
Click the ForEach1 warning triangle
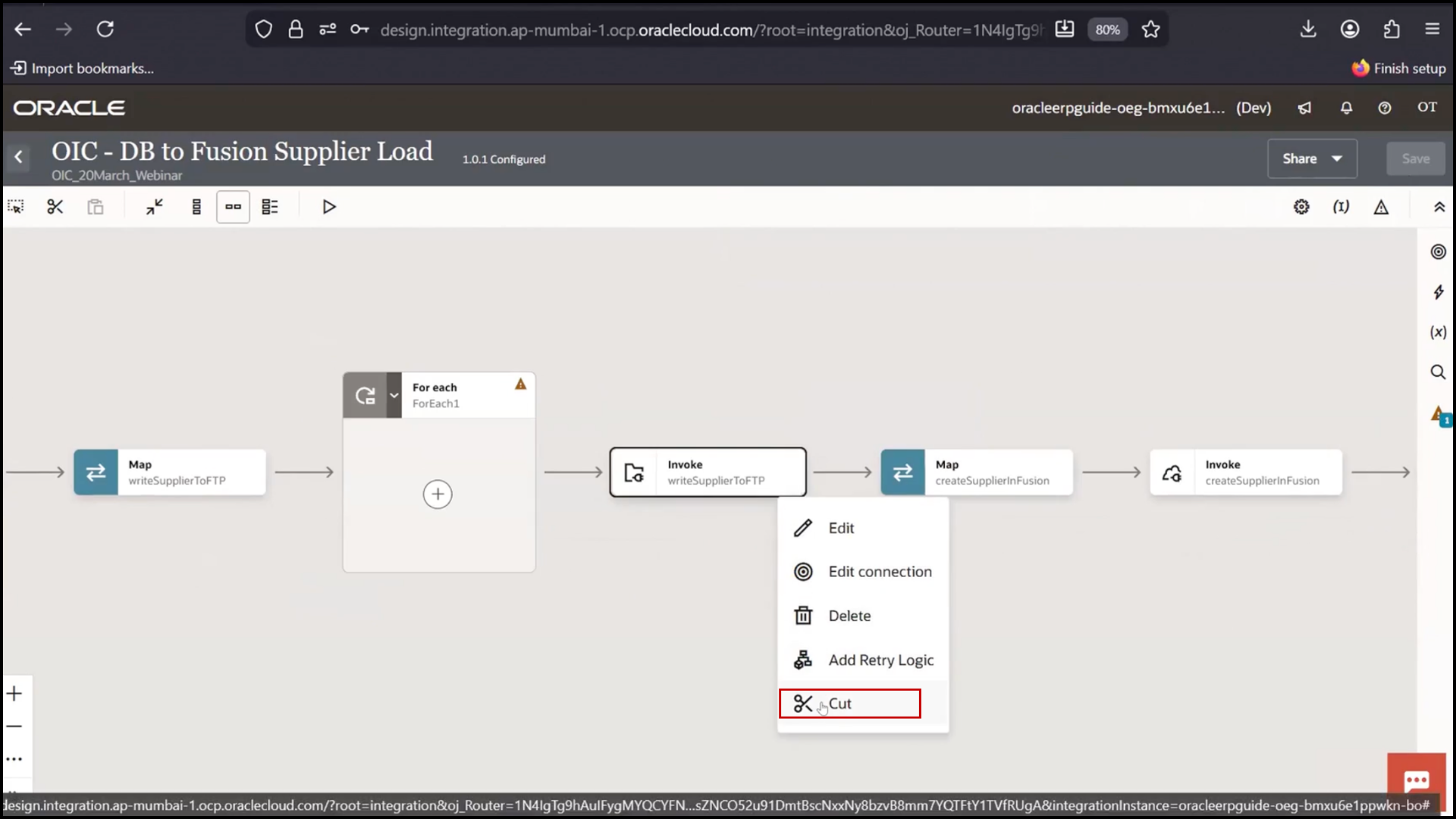pyautogui.click(x=521, y=384)
